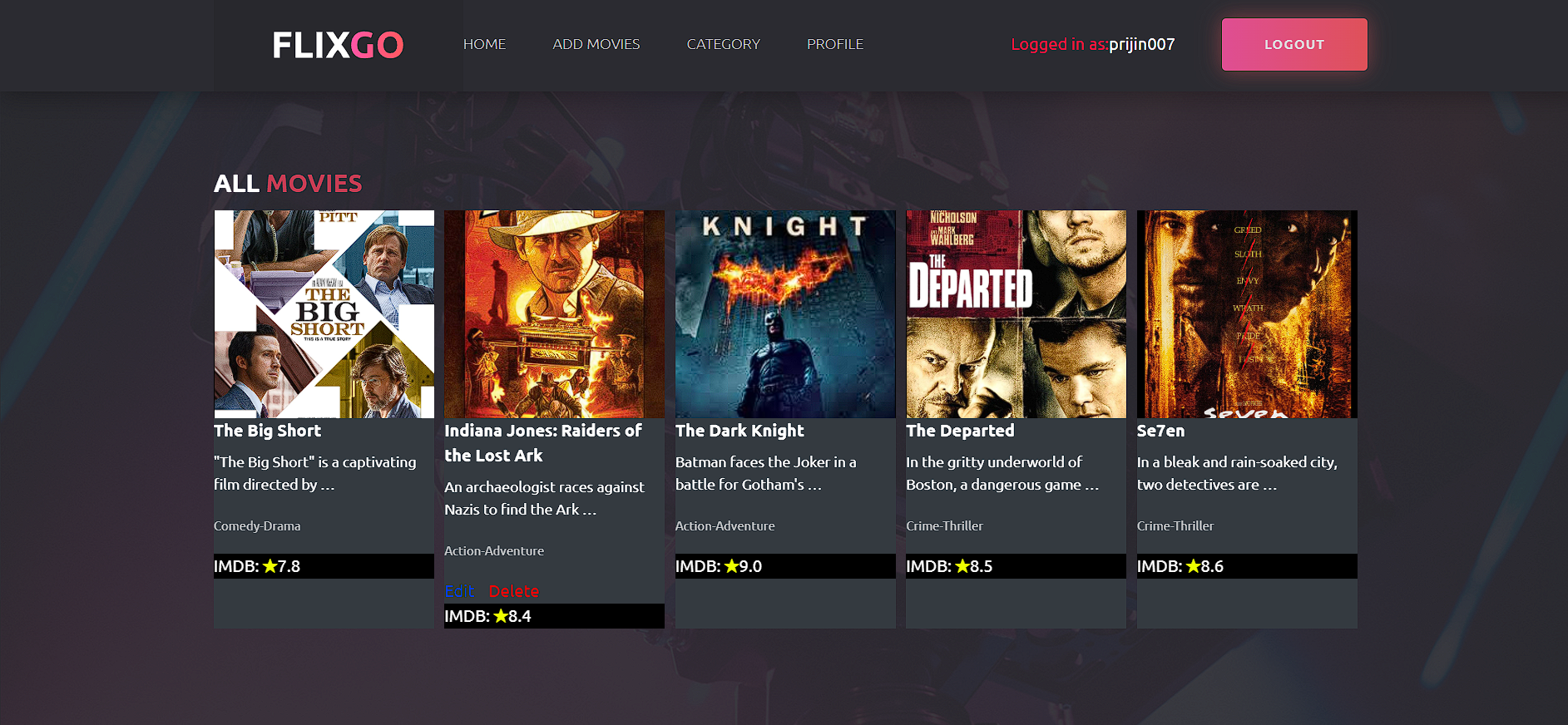Click the Se7en movie title
Viewport: 1568px width, 725px height.
[1160, 431]
